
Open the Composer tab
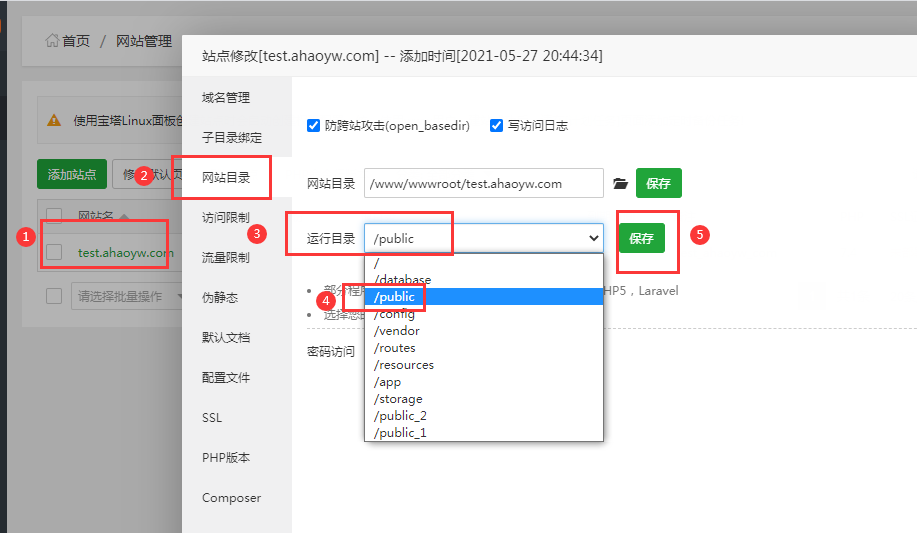coord(231,498)
